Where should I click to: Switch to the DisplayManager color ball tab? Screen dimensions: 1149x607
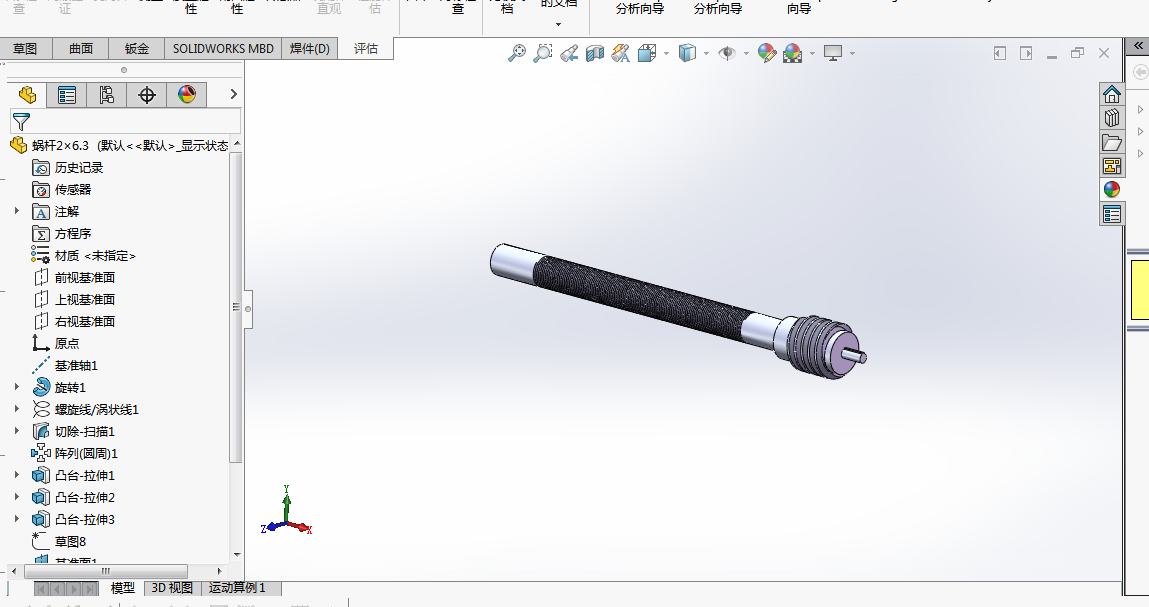187,95
